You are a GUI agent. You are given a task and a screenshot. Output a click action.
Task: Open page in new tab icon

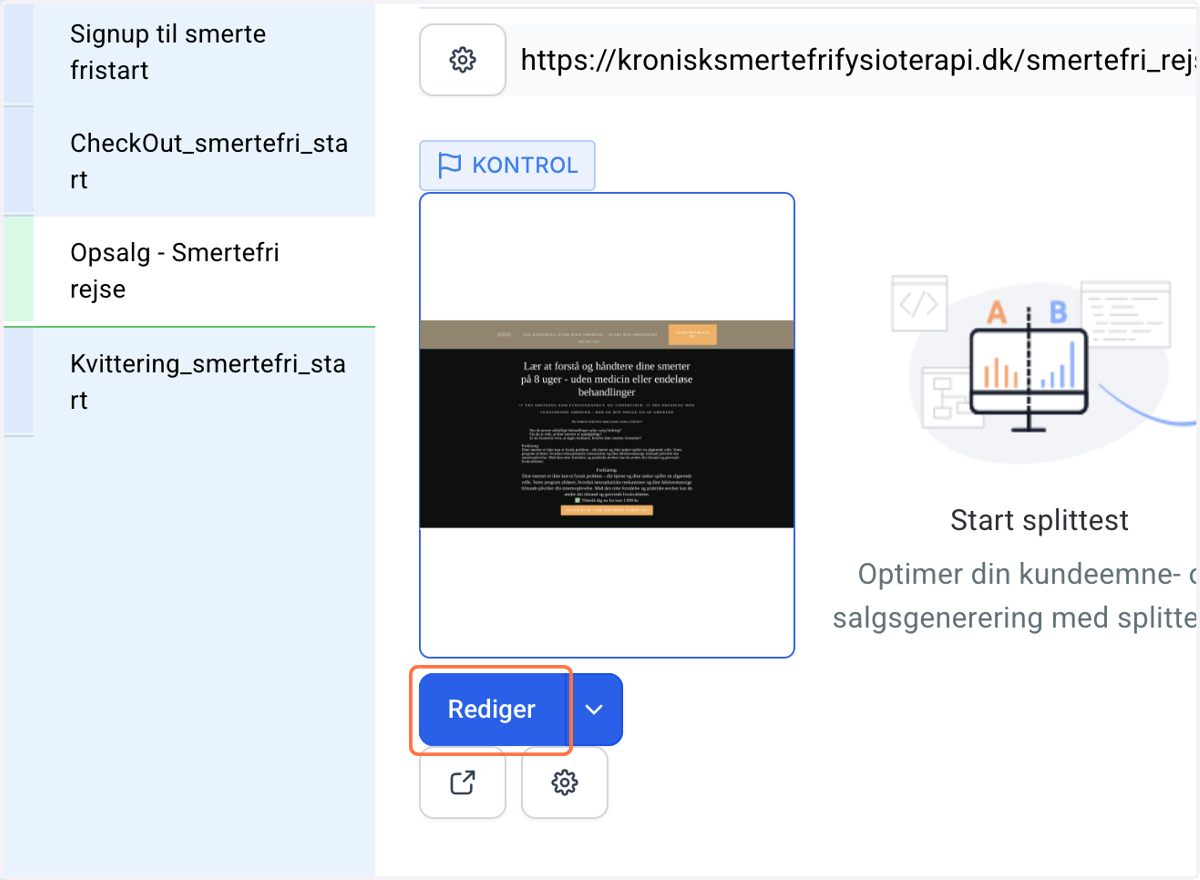coord(462,782)
